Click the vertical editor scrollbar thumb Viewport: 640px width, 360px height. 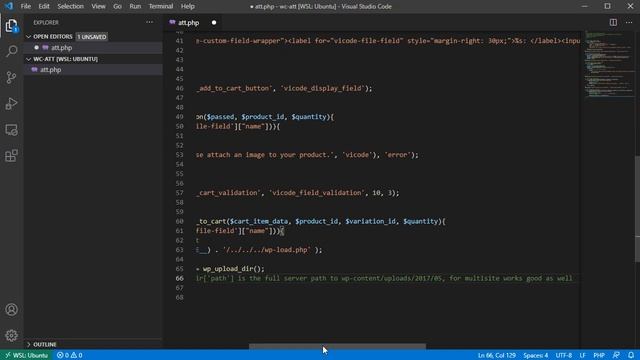[x=637, y=208]
